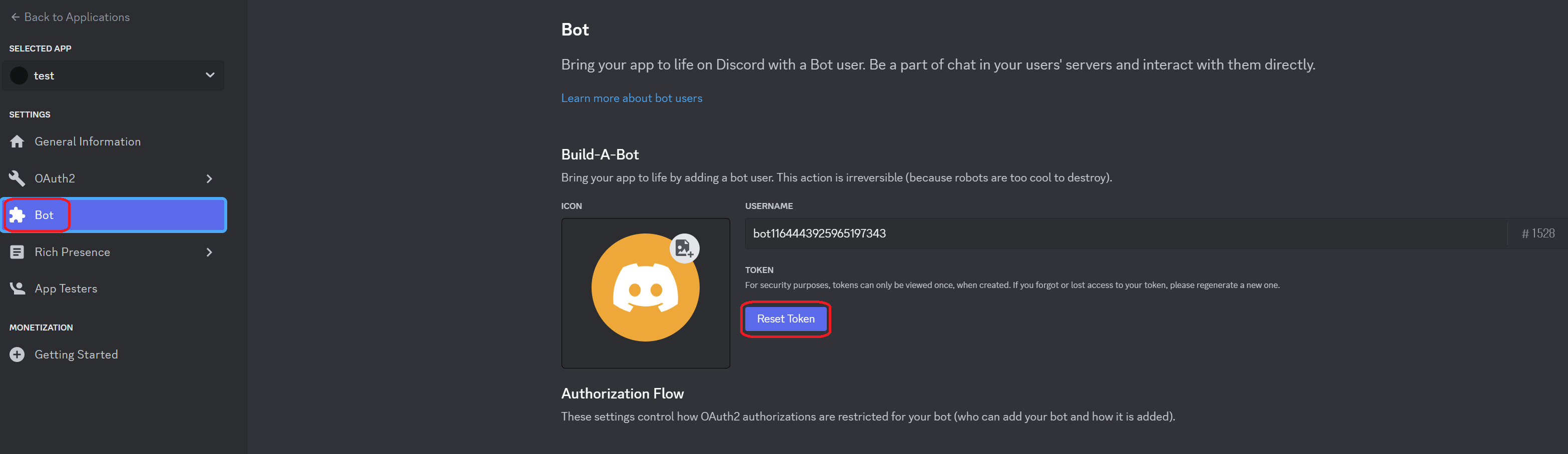Open the Rich Presence settings item
The width and height of the screenshot is (1568, 454).
coord(113,252)
